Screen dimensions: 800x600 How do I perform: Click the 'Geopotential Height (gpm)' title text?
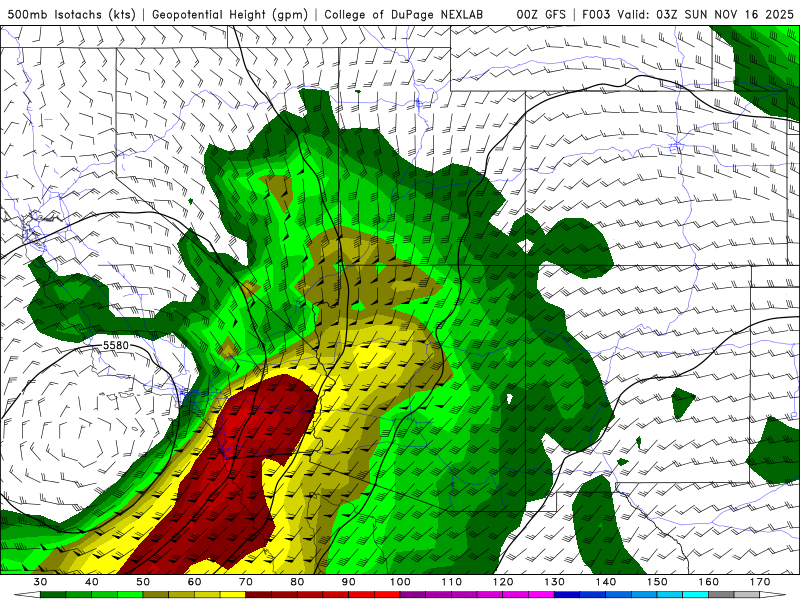[x=230, y=14]
